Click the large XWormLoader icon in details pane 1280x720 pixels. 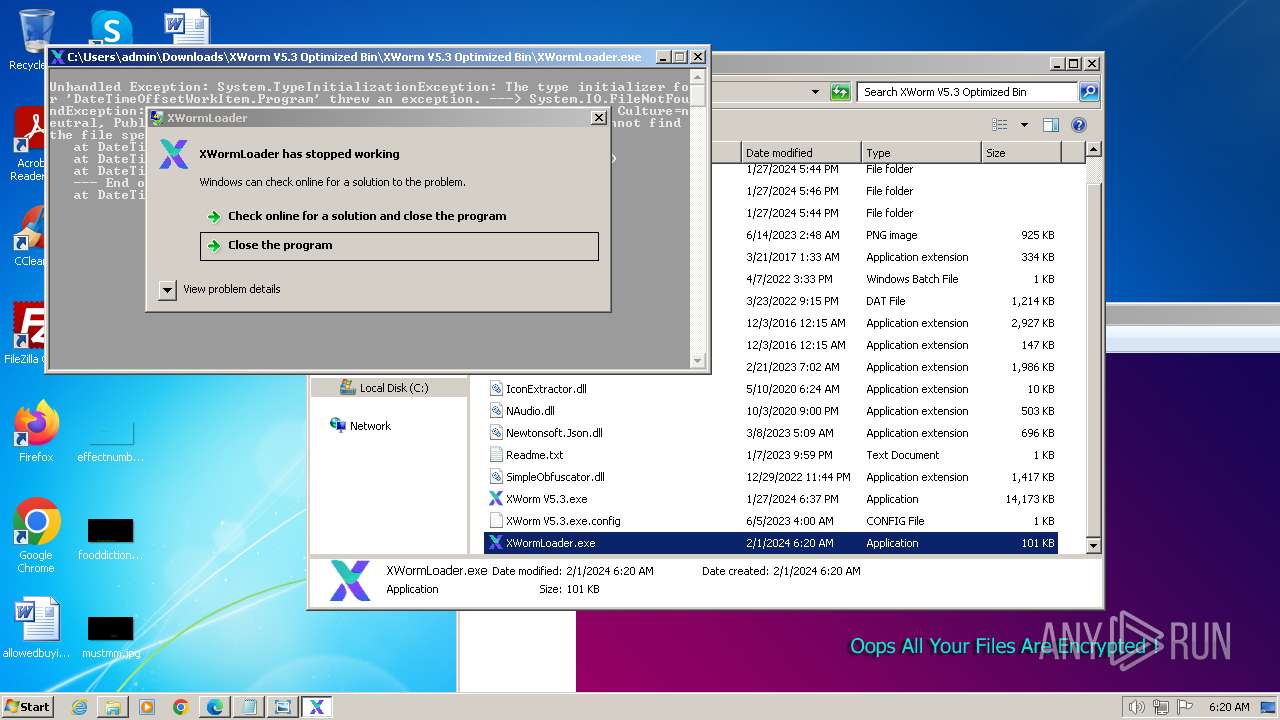(x=350, y=581)
